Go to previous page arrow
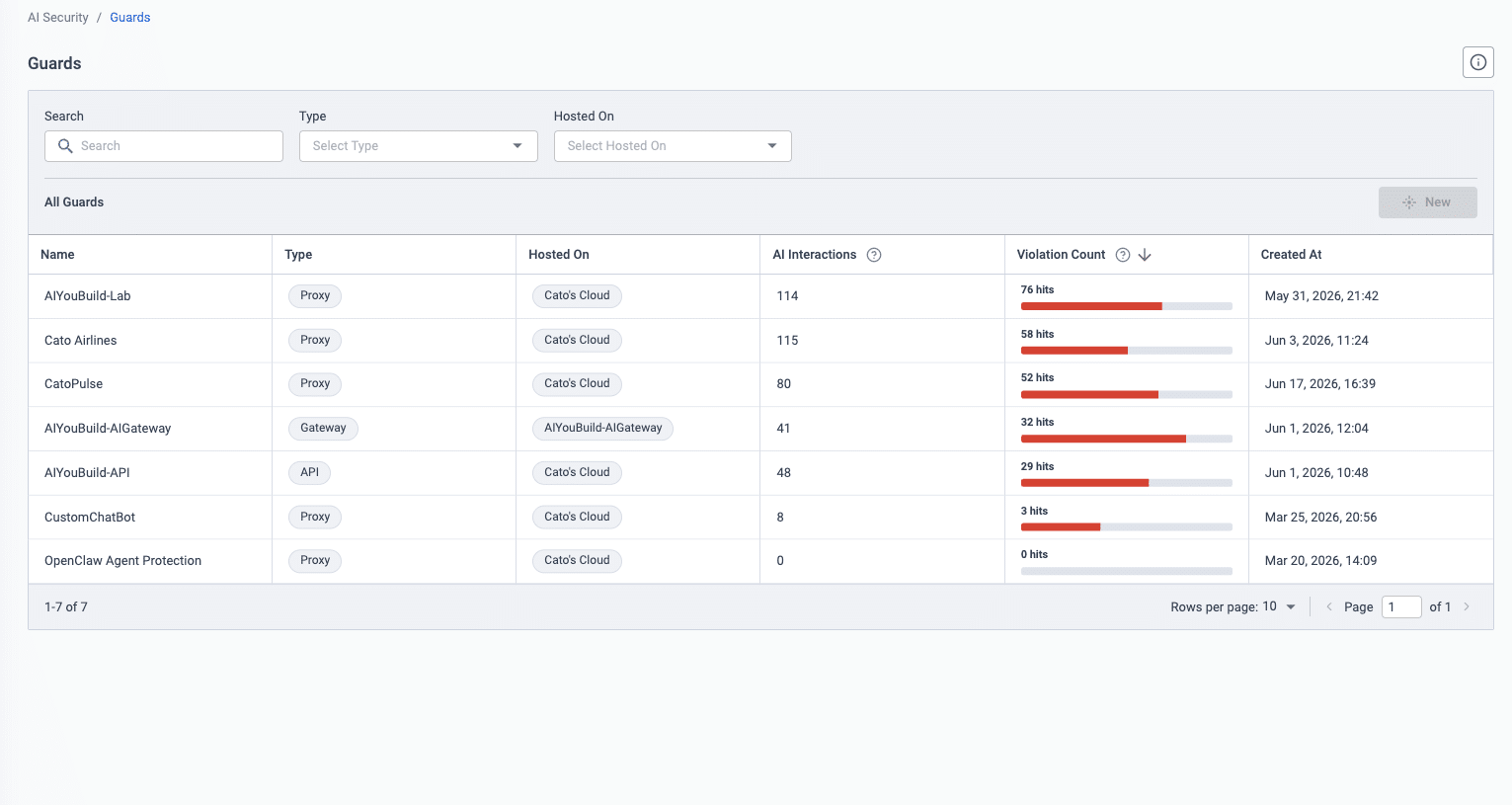The image size is (1512, 805). (x=1329, y=606)
